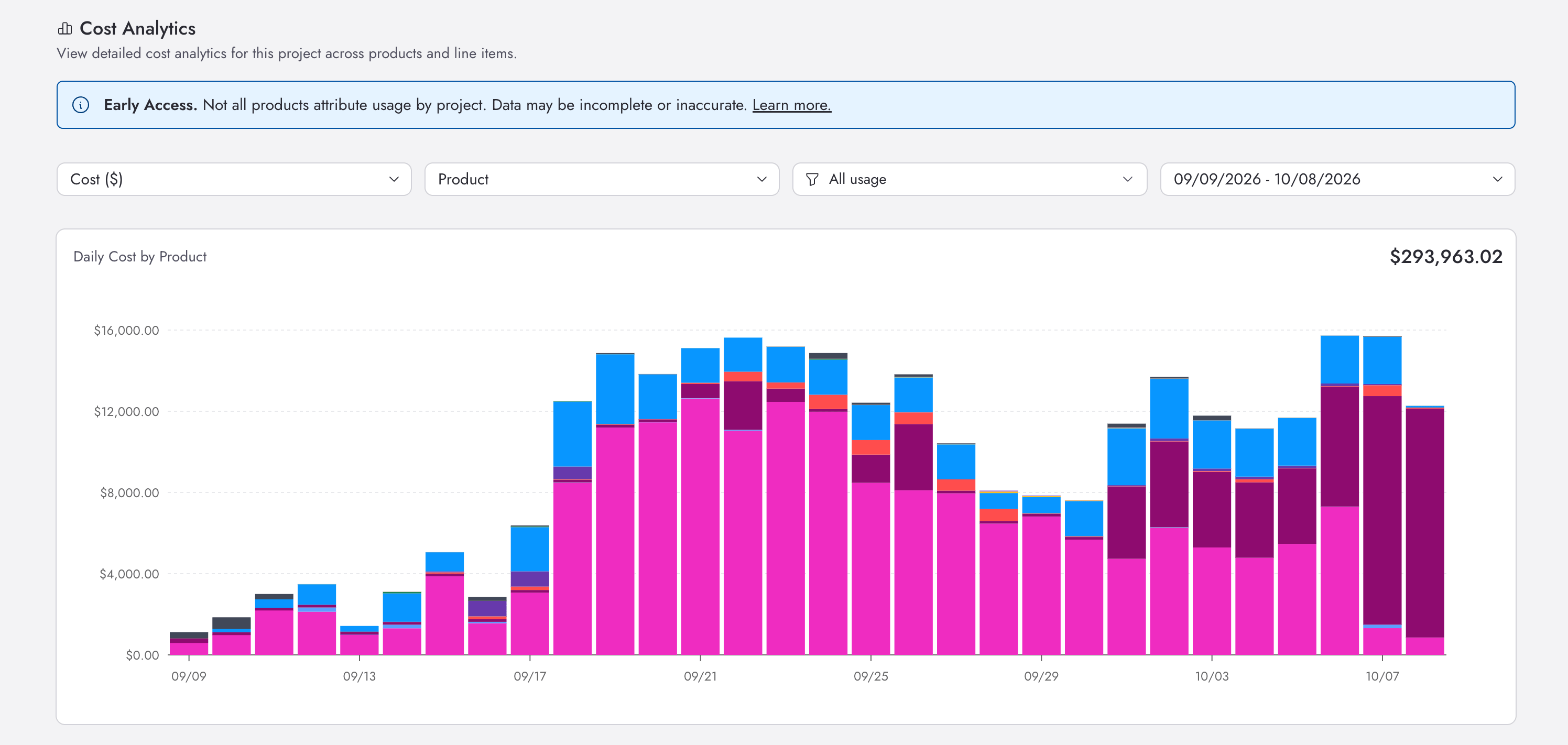Click the chevron in the date range dropdown

(x=1497, y=179)
